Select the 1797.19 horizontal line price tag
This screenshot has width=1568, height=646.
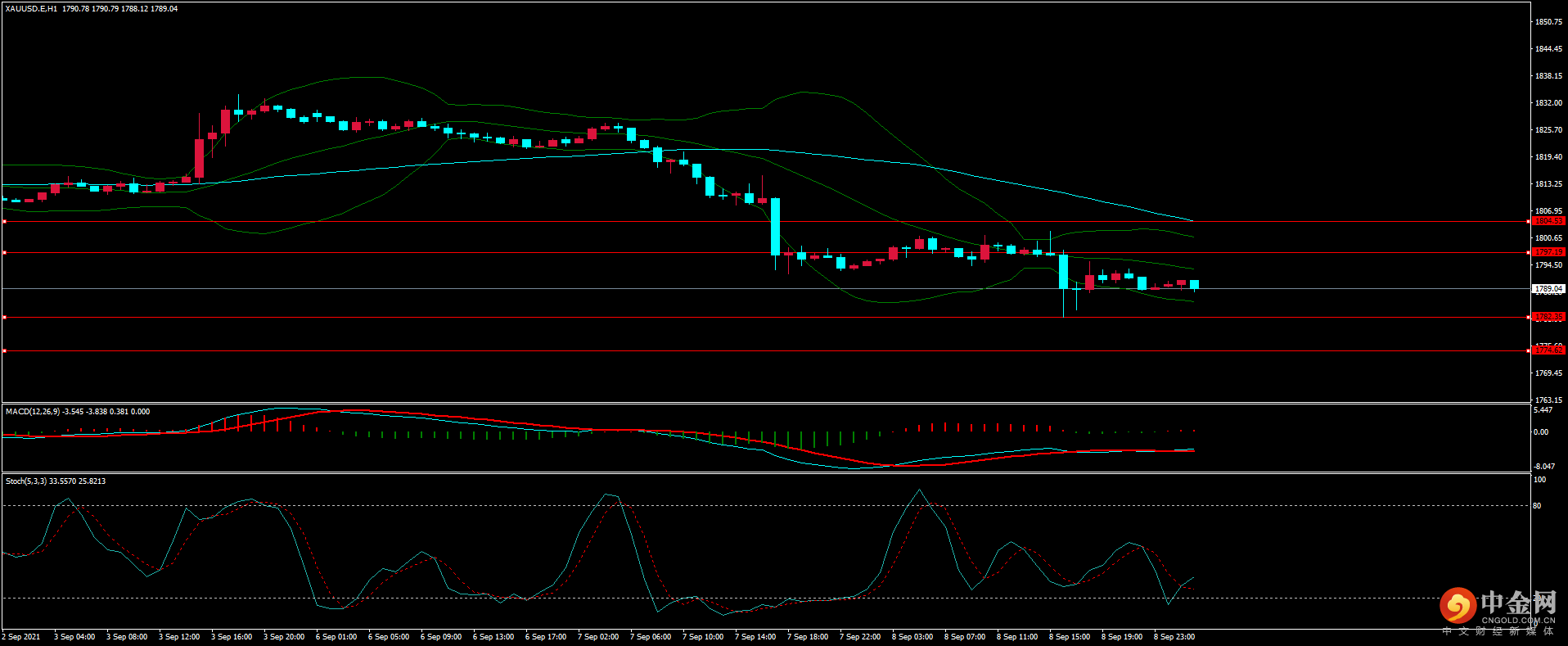[x=1548, y=252]
